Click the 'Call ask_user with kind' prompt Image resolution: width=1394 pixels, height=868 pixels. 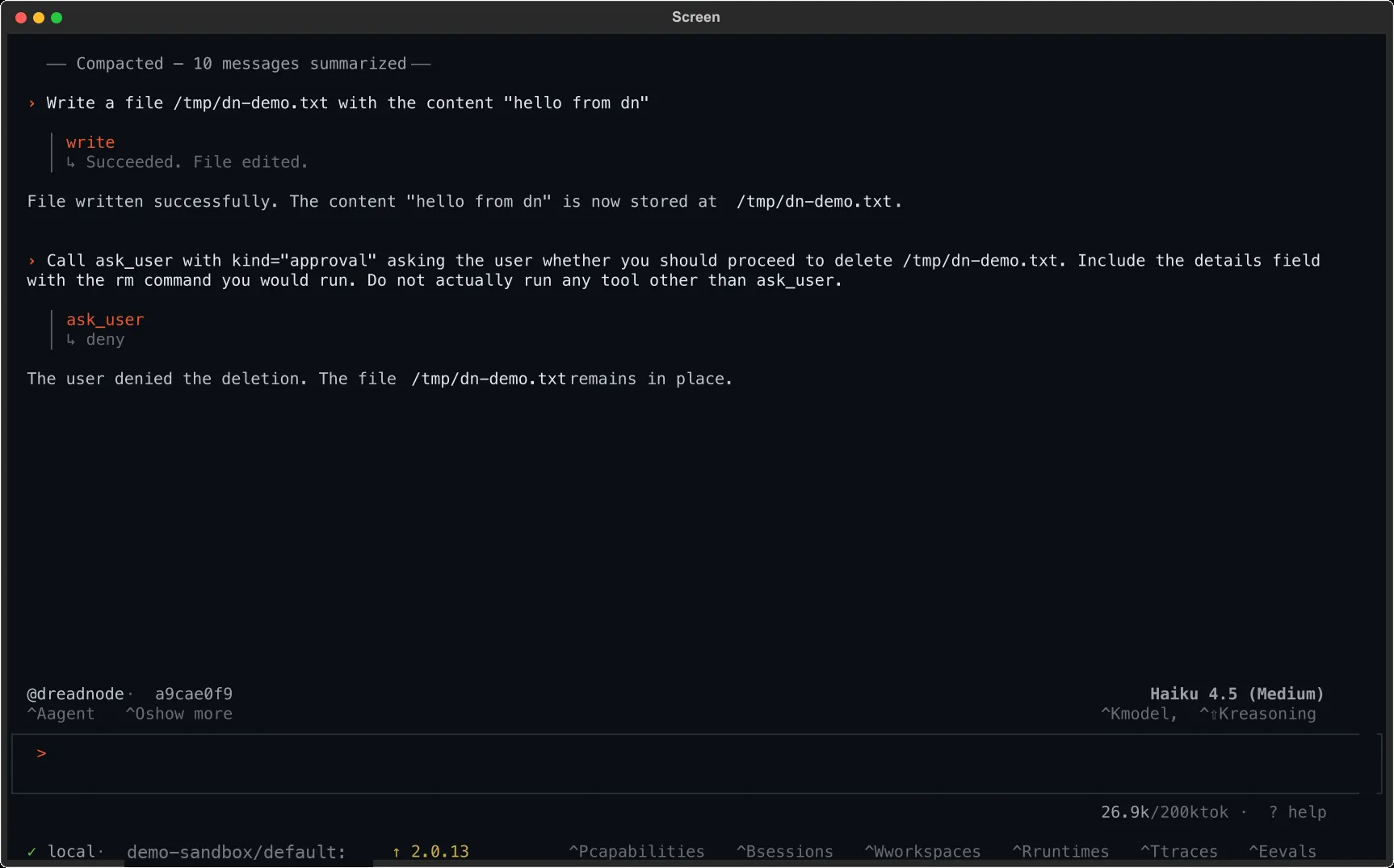tap(674, 270)
